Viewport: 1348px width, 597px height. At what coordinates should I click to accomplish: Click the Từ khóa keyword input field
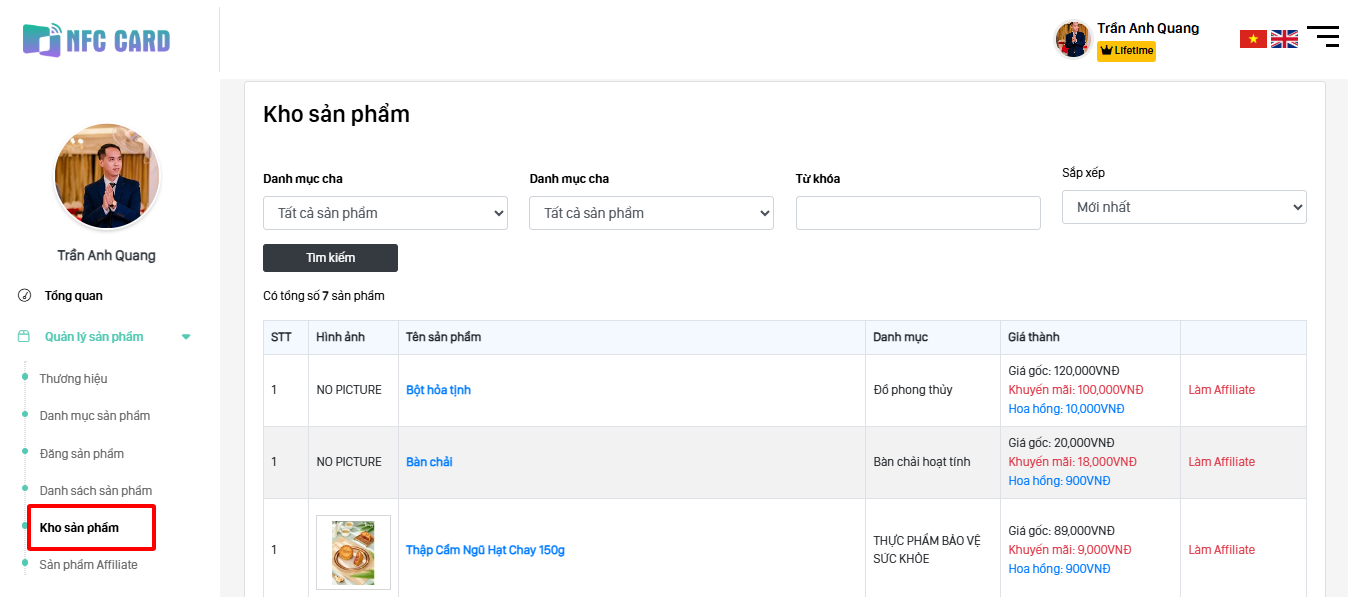tap(918, 213)
